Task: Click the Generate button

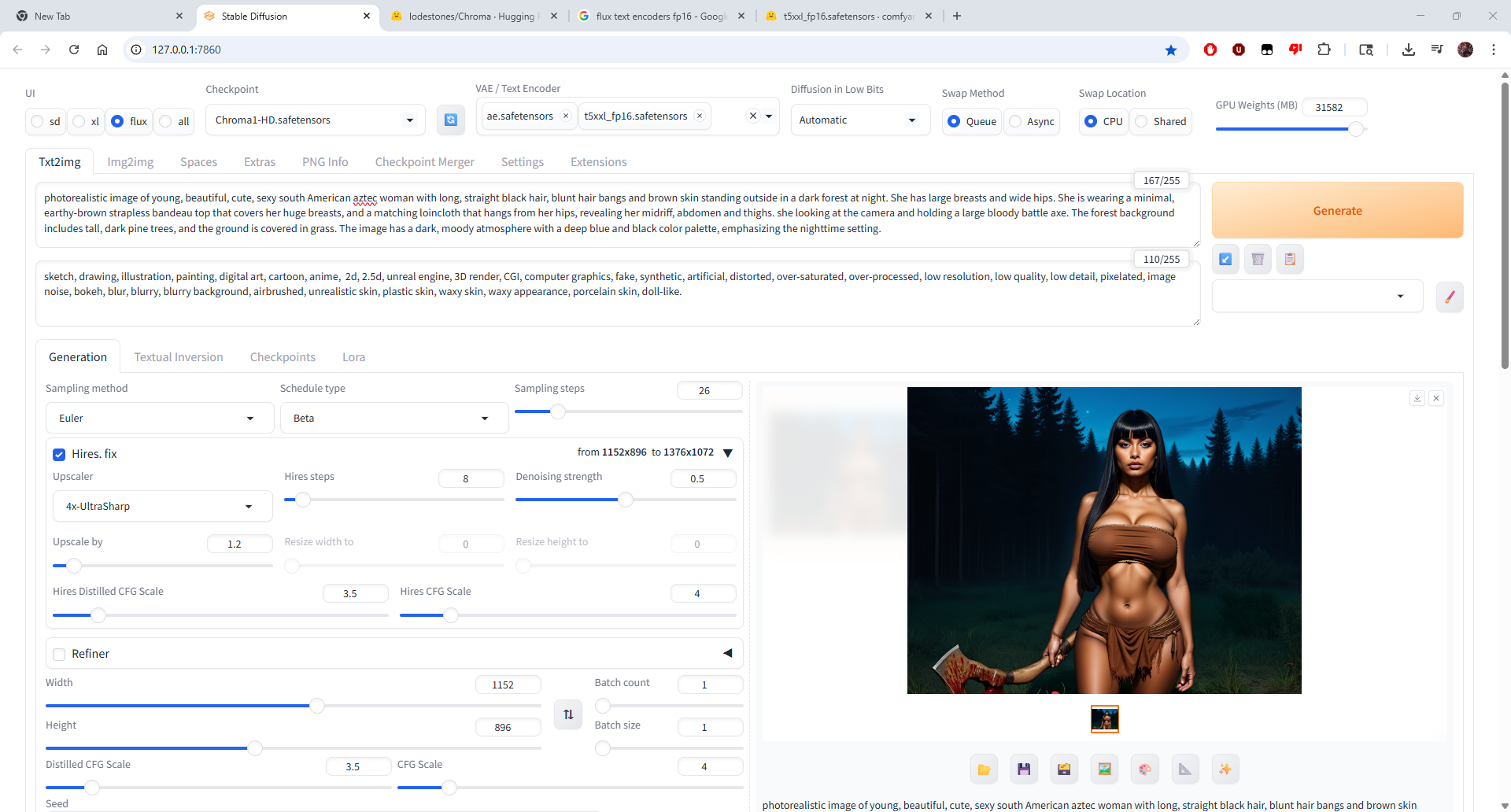Action: pyautogui.click(x=1337, y=210)
